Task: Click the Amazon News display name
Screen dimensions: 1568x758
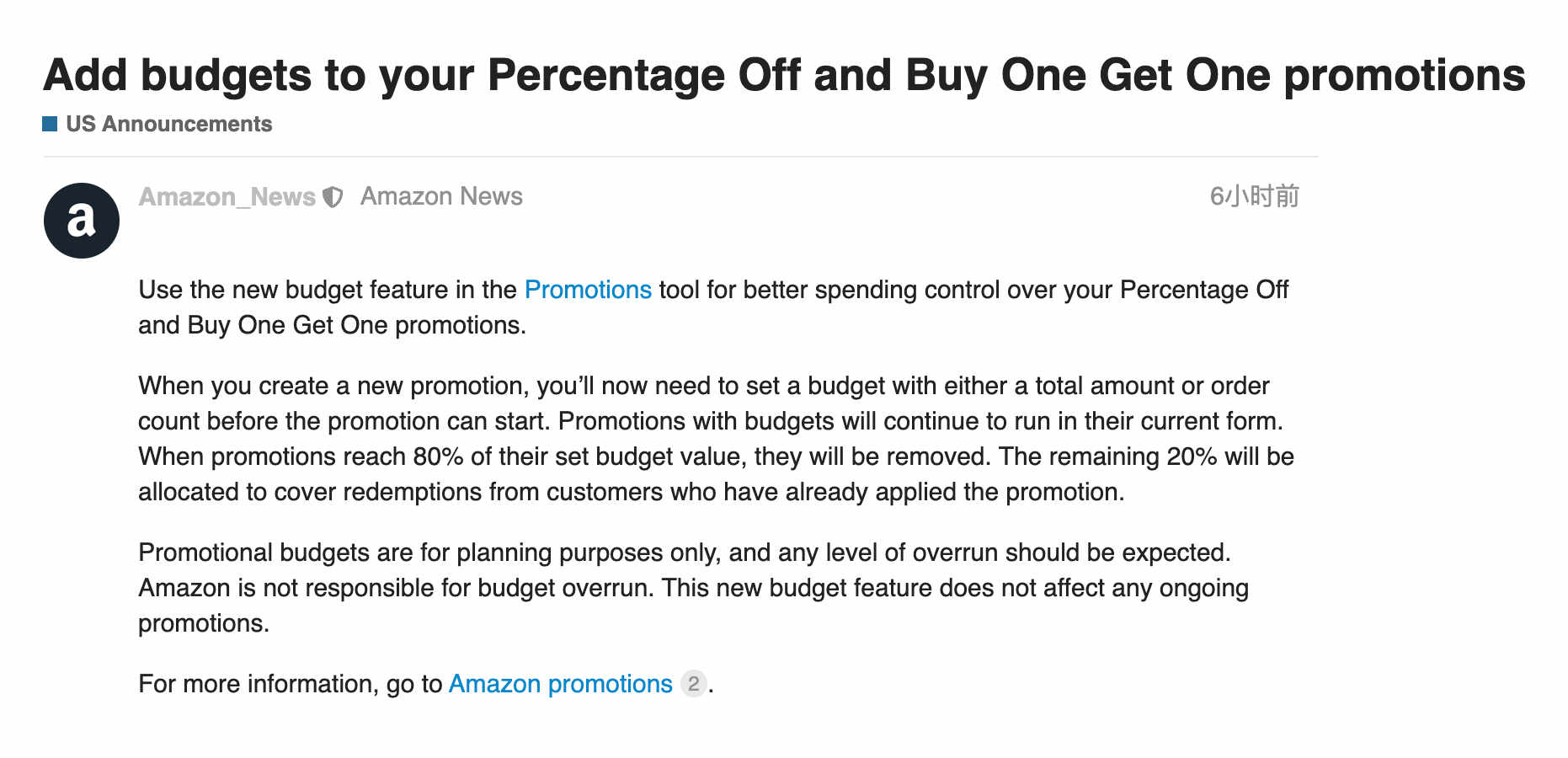Action: tap(441, 196)
